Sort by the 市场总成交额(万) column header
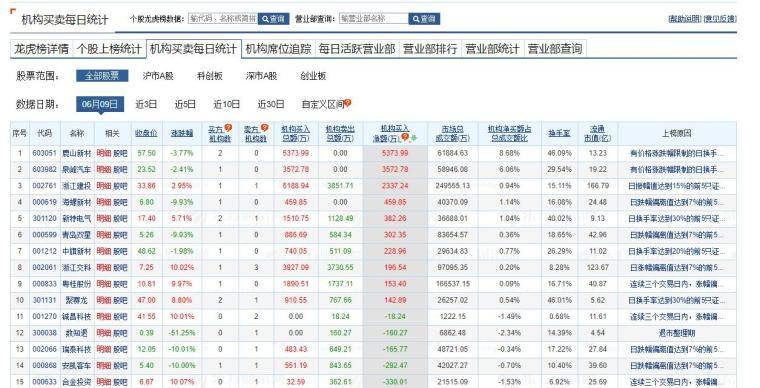Image resolution: width=760 pixels, height=388 pixels. pyautogui.click(x=453, y=134)
